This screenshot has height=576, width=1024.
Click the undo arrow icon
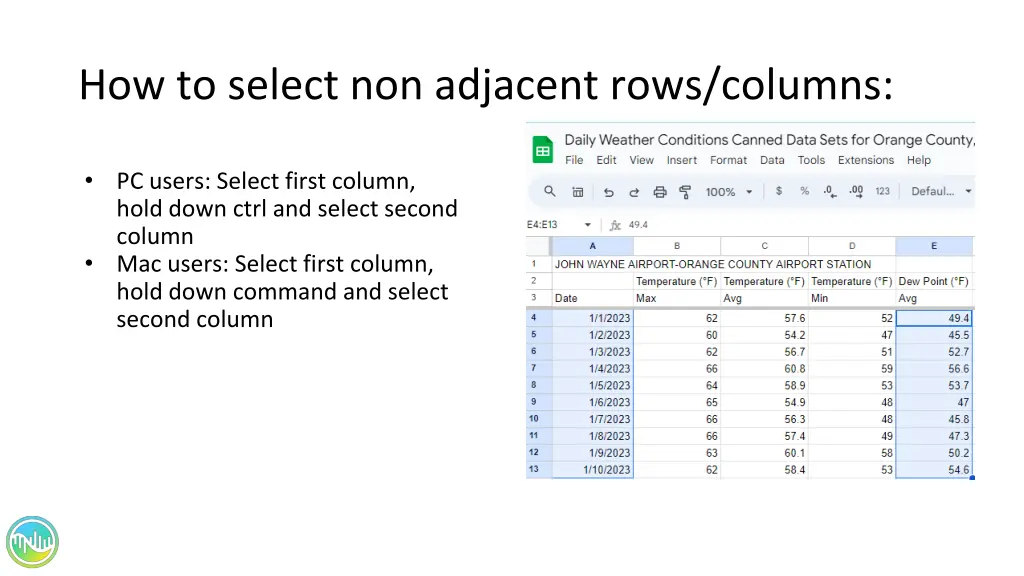(609, 192)
